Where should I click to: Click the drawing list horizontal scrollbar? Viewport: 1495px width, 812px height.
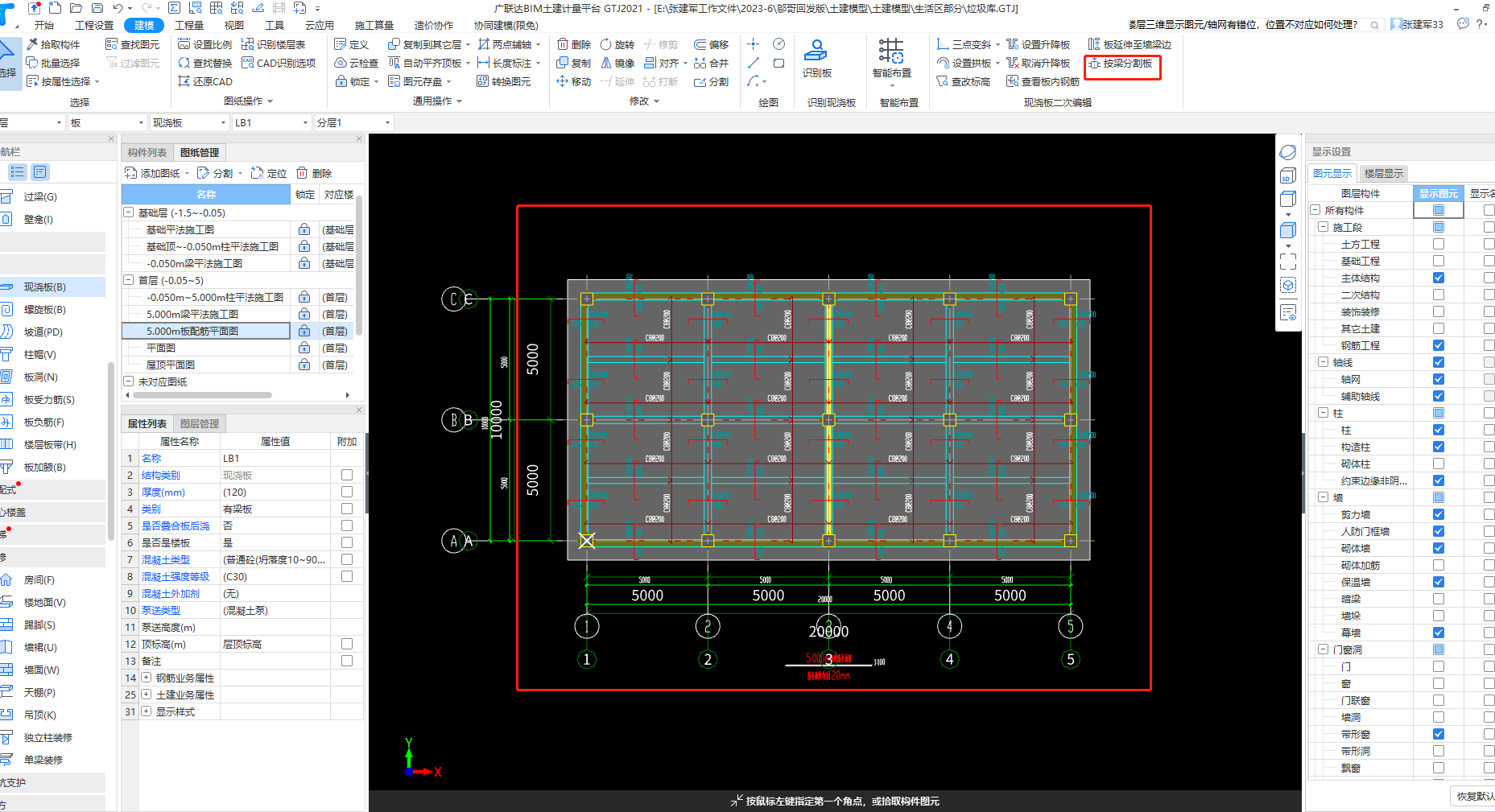point(203,395)
